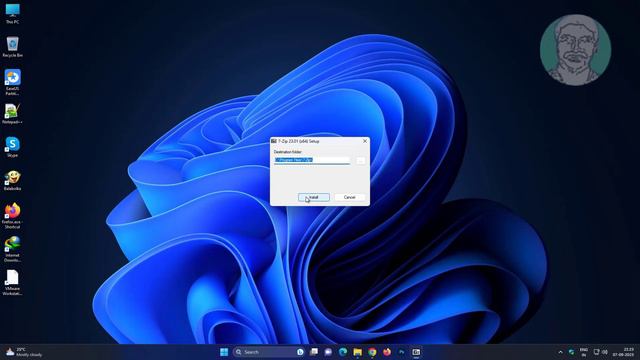The width and height of the screenshot is (640, 360).
Task: Open the weather widget on the taskbar
Action: [x=24, y=352]
